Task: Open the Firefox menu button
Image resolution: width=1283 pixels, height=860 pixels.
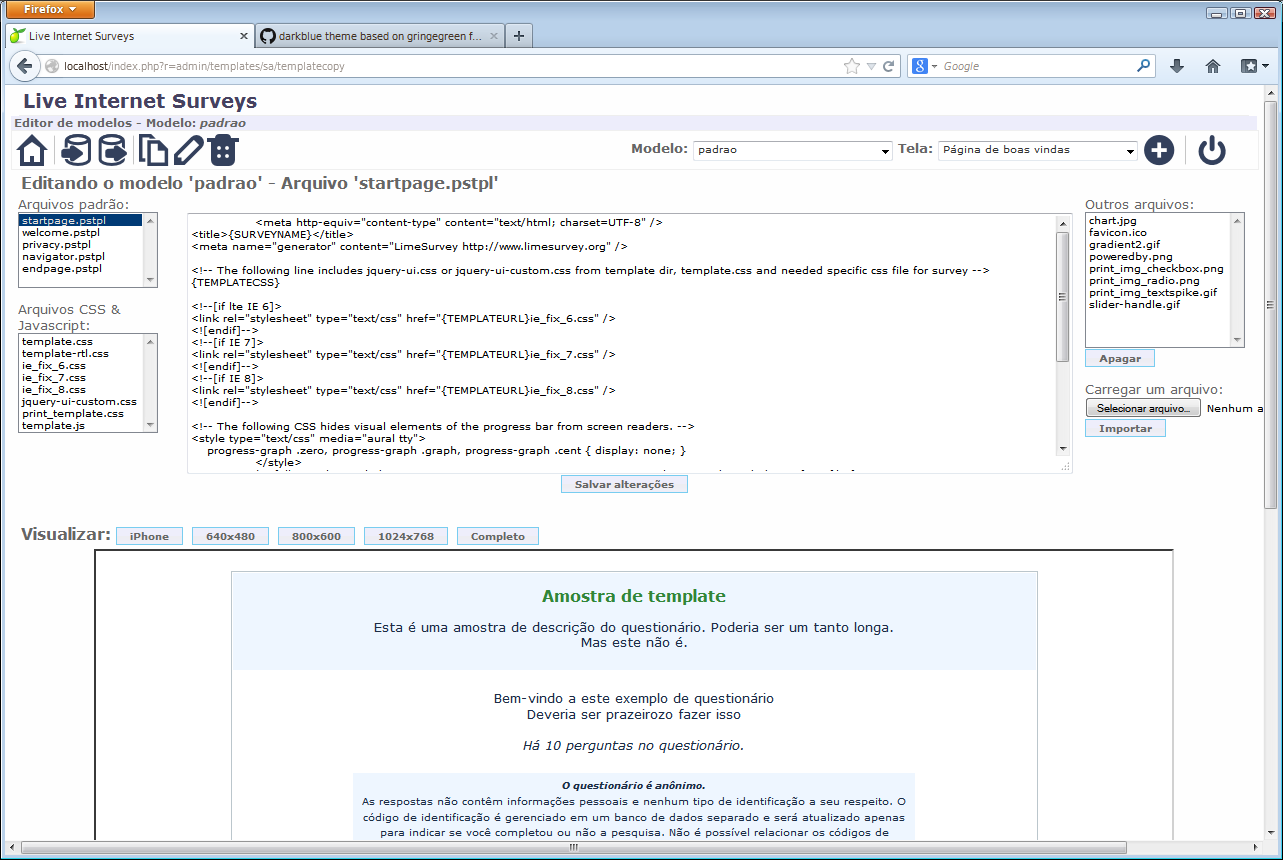Action: [51, 10]
